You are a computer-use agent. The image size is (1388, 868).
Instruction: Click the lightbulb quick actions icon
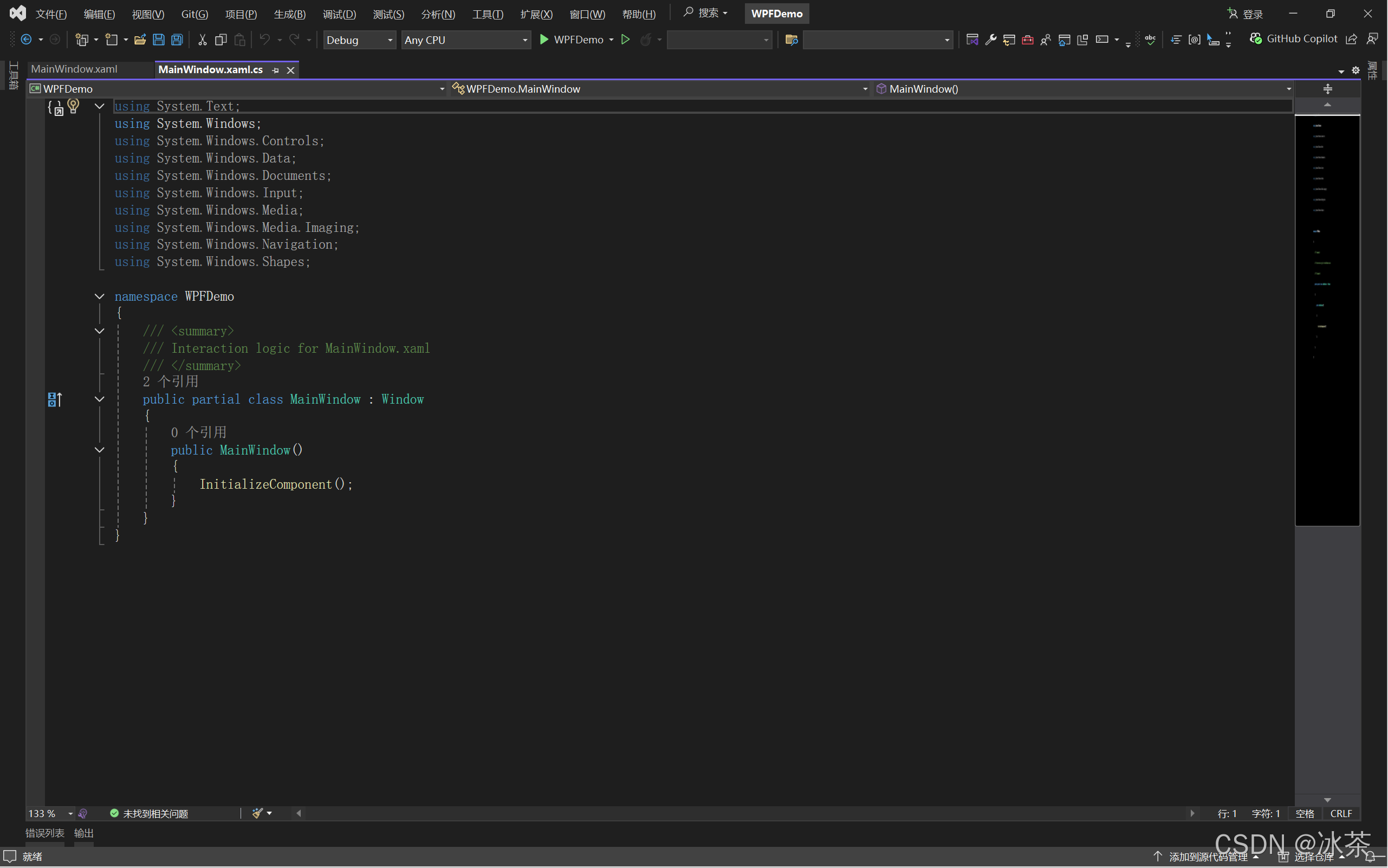click(73, 106)
